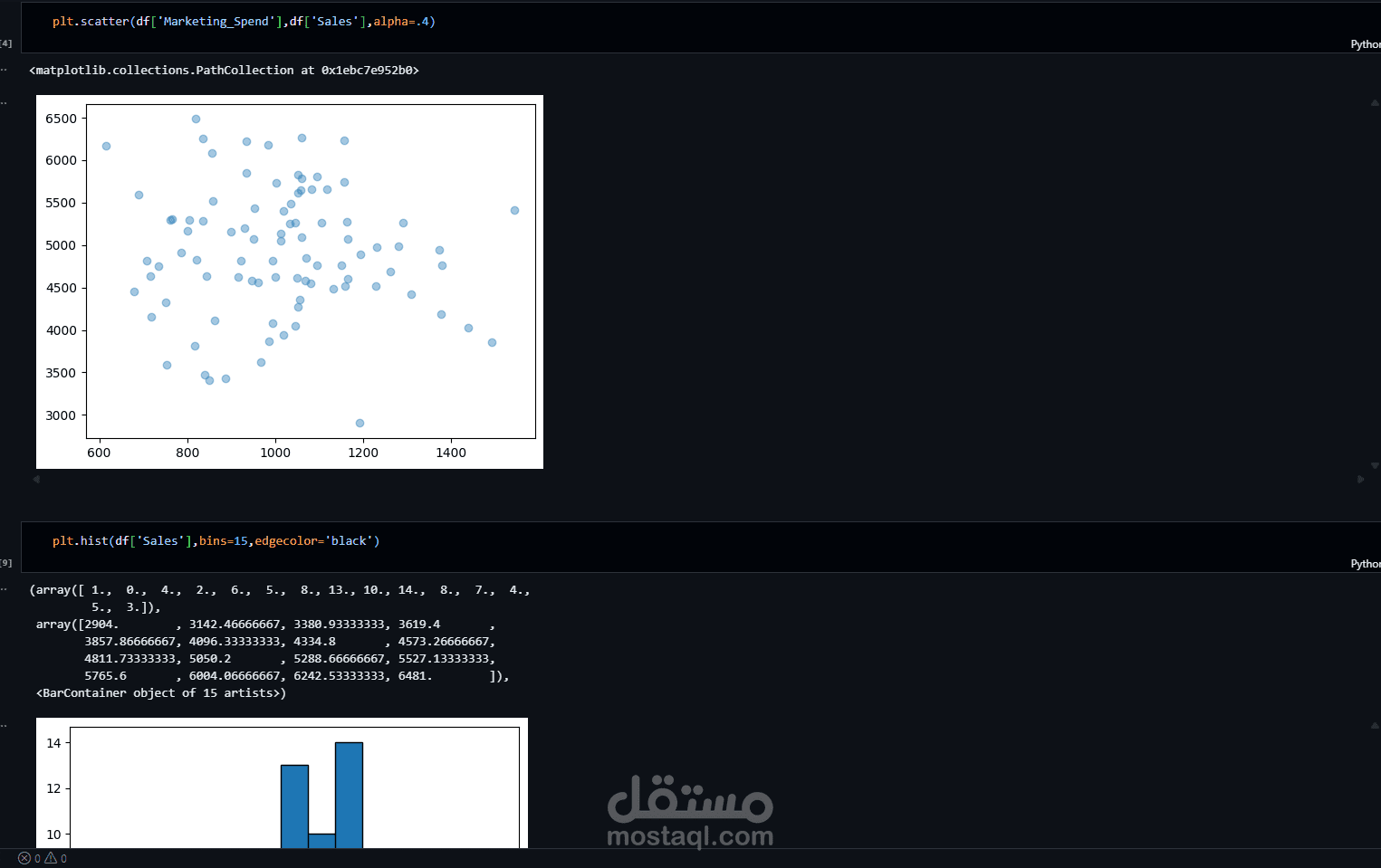Click scroll-down arrow of scatter plot output
Screen dimensions: 1381x868
(1375, 465)
